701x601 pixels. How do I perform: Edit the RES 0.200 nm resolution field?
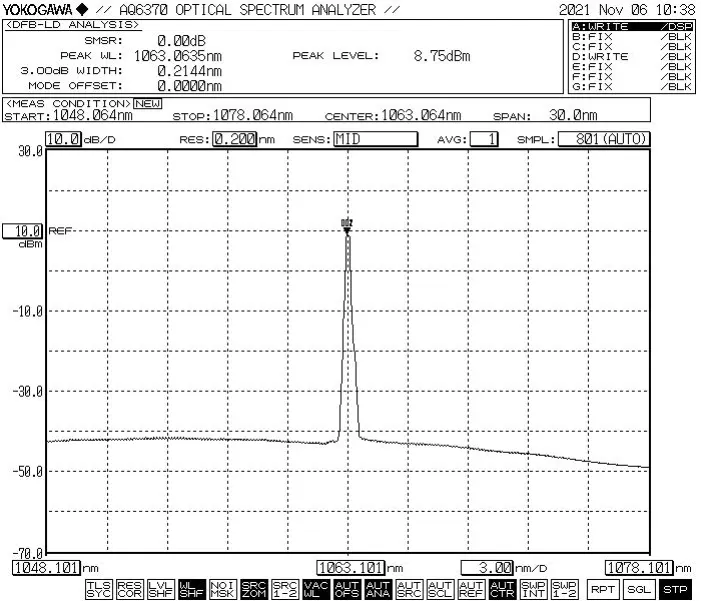click(235, 139)
